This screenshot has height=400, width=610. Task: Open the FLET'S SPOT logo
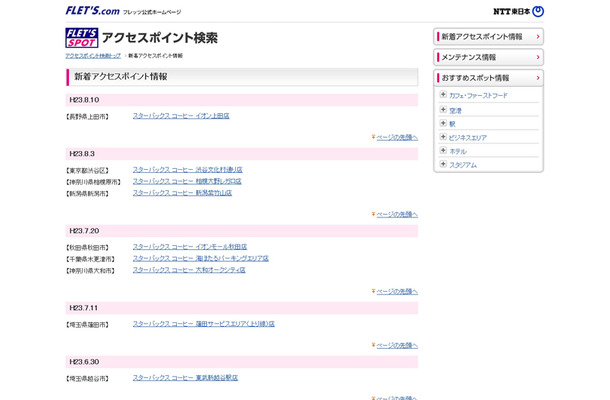(82, 38)
